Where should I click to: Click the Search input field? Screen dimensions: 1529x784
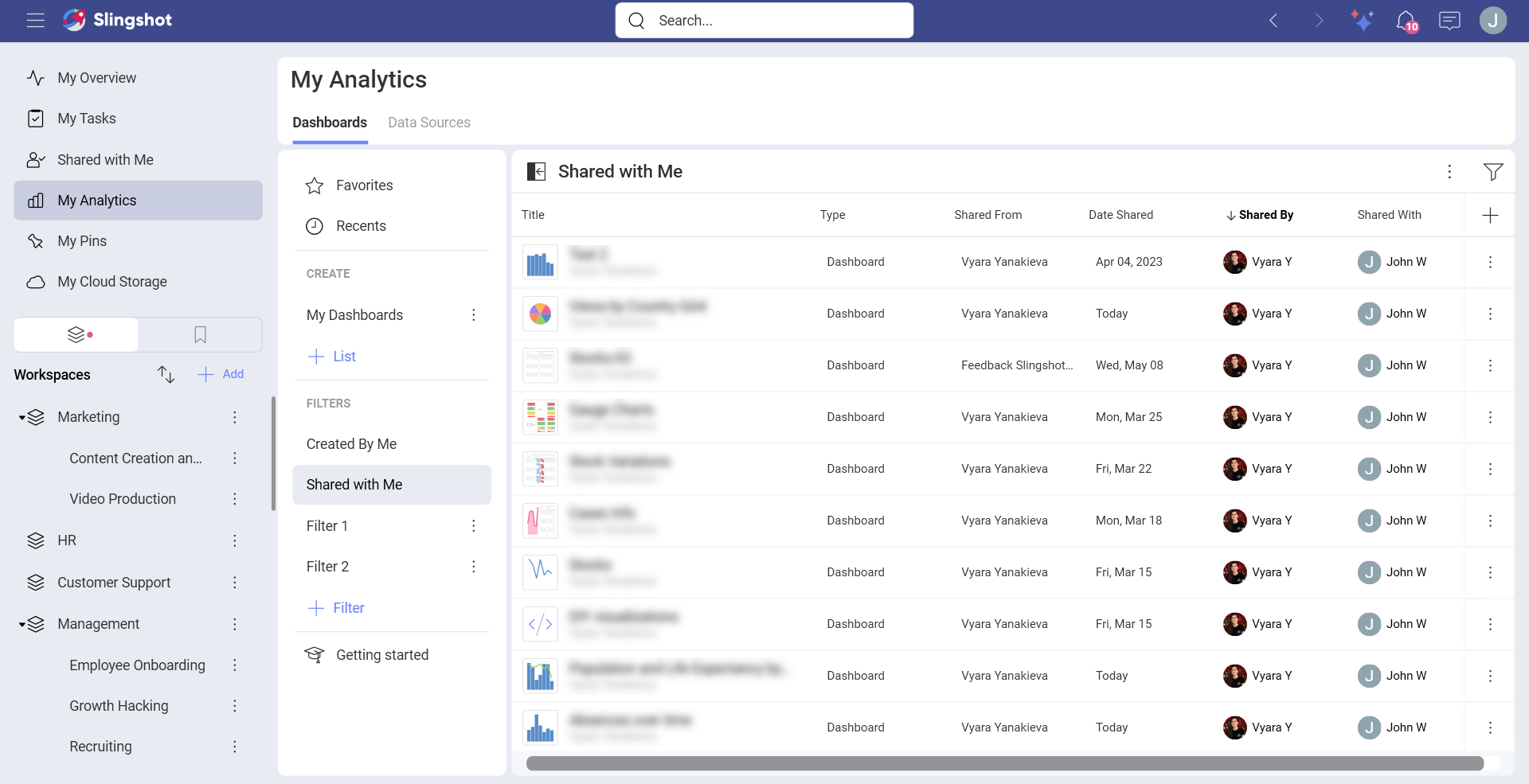click(764, 21)
